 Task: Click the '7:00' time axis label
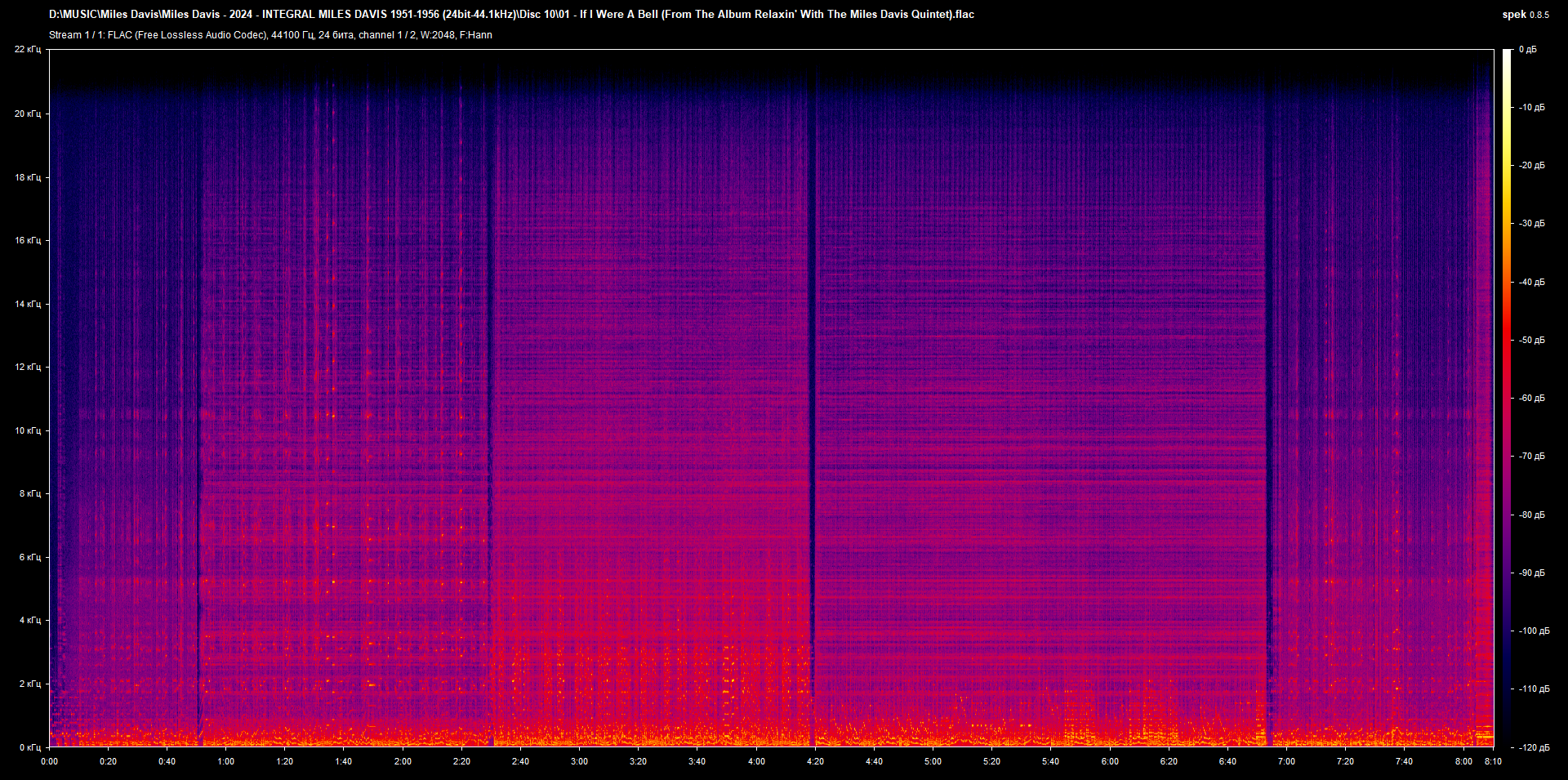click(x=1286, y=761)
